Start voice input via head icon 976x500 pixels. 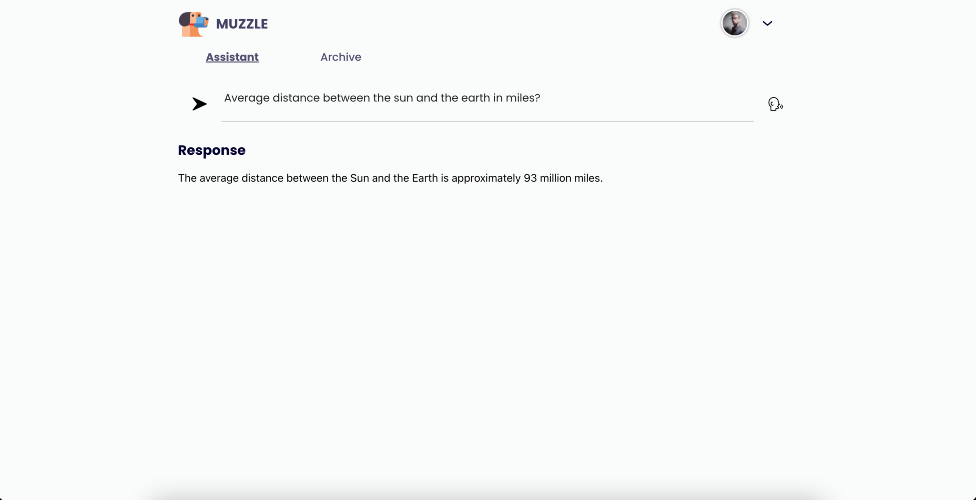[x=775, y=104]
